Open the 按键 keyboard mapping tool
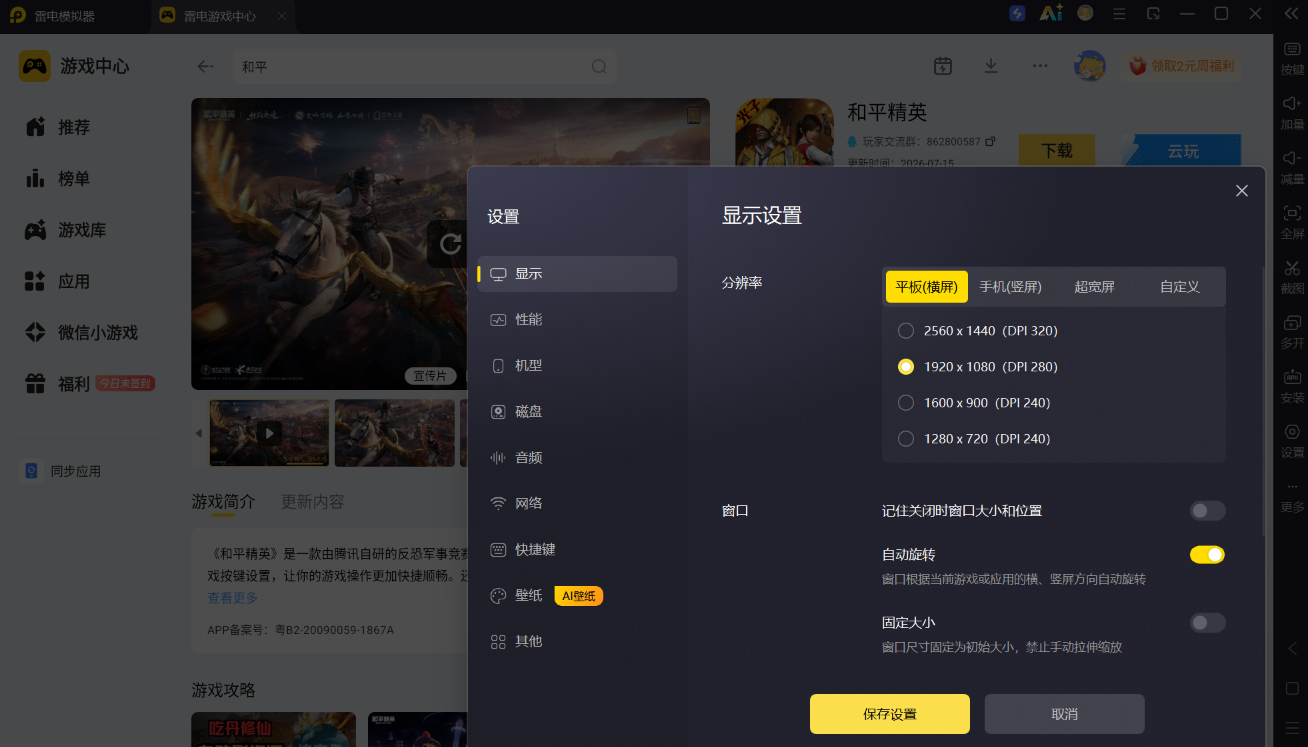This screenshot has height=747, width=1308. 1292,58
